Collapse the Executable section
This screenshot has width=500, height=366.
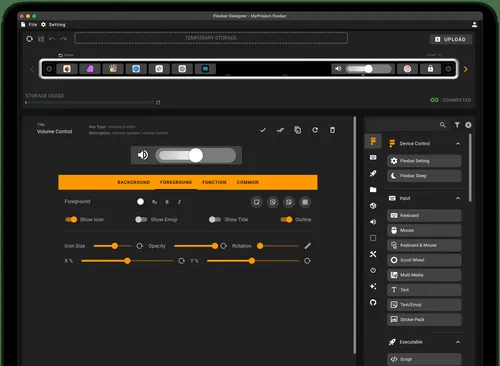(458, 342)
